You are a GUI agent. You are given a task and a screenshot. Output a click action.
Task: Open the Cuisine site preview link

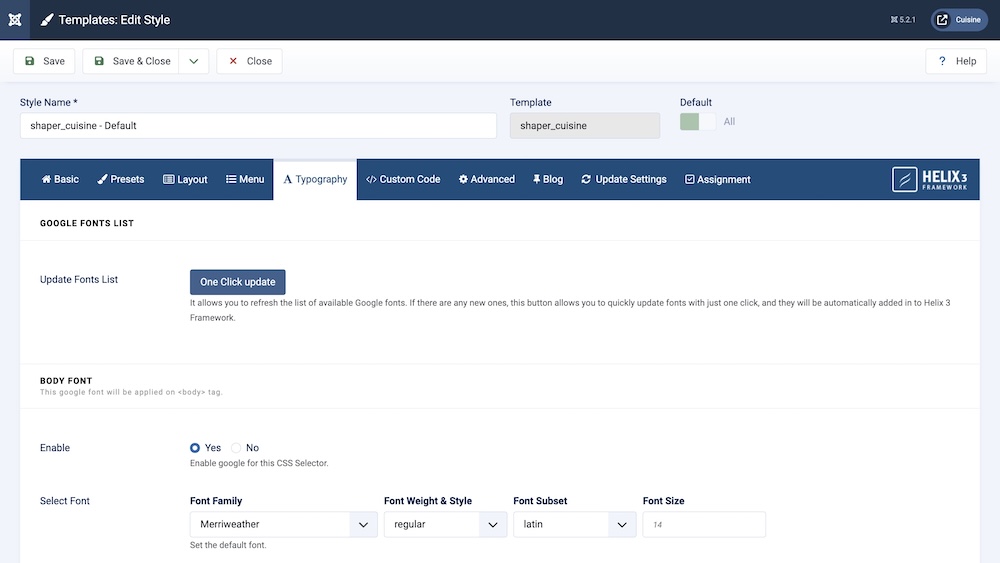click(x=959, y=20)
